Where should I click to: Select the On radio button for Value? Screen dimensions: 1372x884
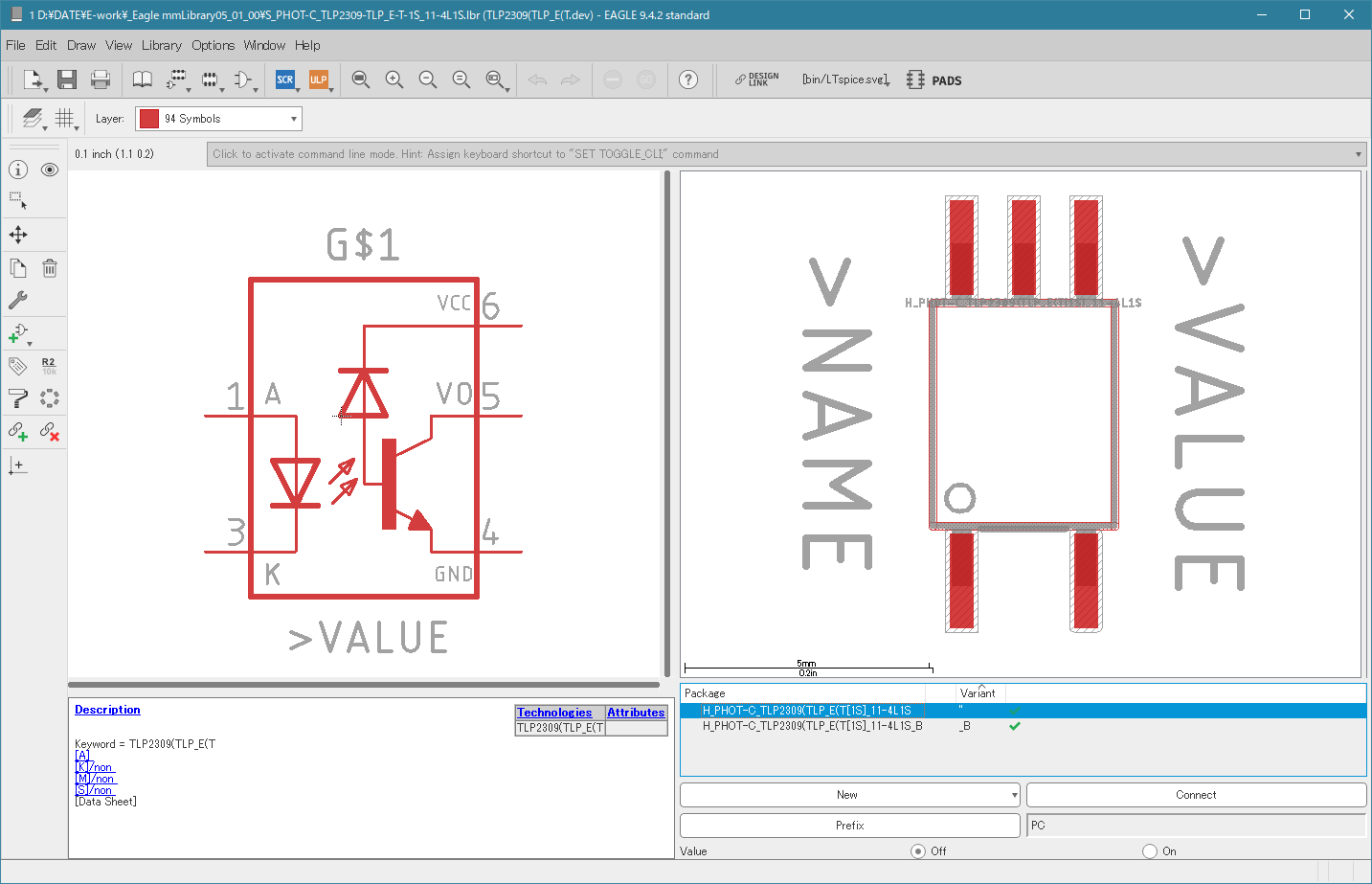(1150, 850)
